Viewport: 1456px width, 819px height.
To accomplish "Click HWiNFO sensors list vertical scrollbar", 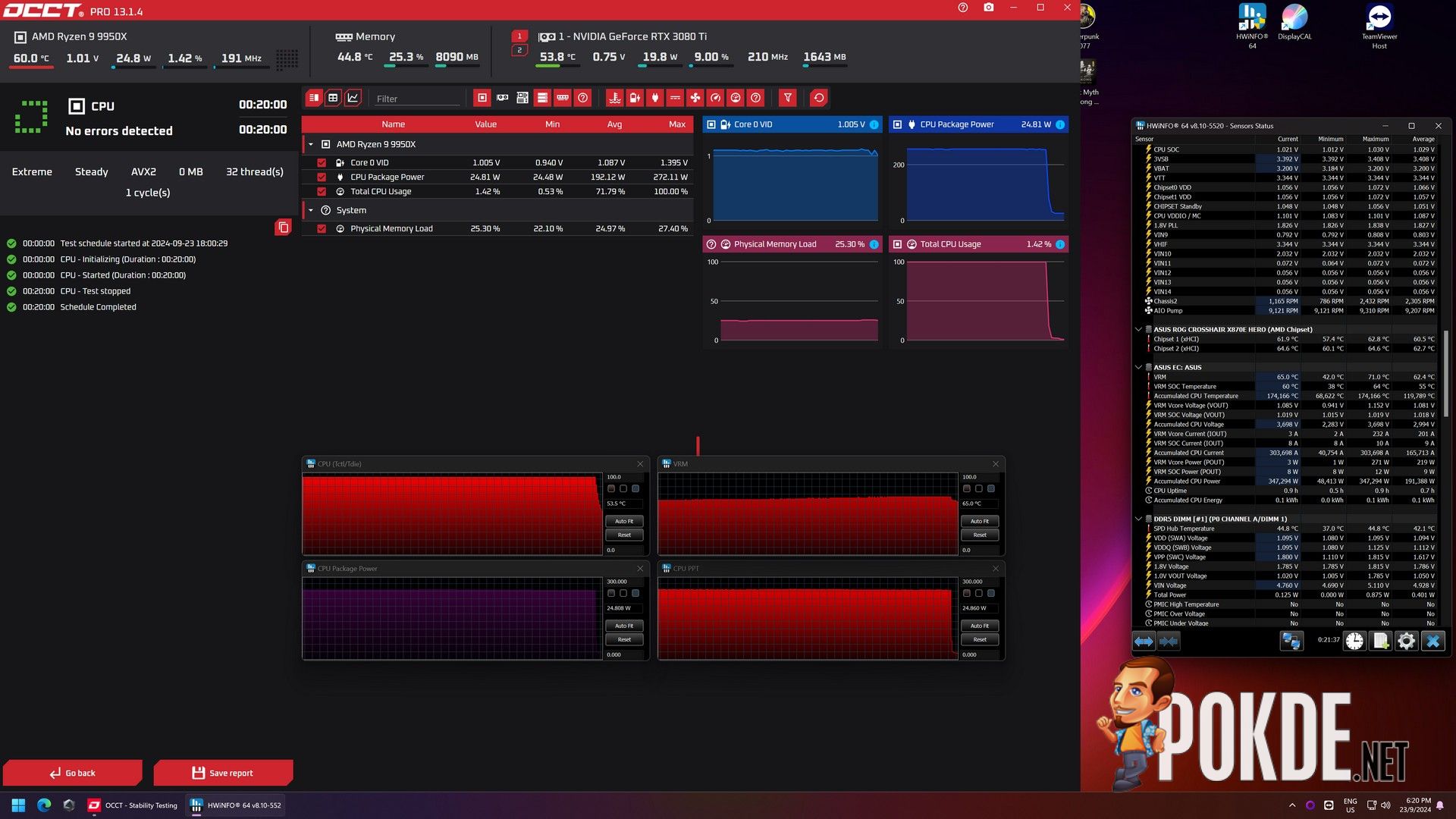I will (x=1445, y=373).
